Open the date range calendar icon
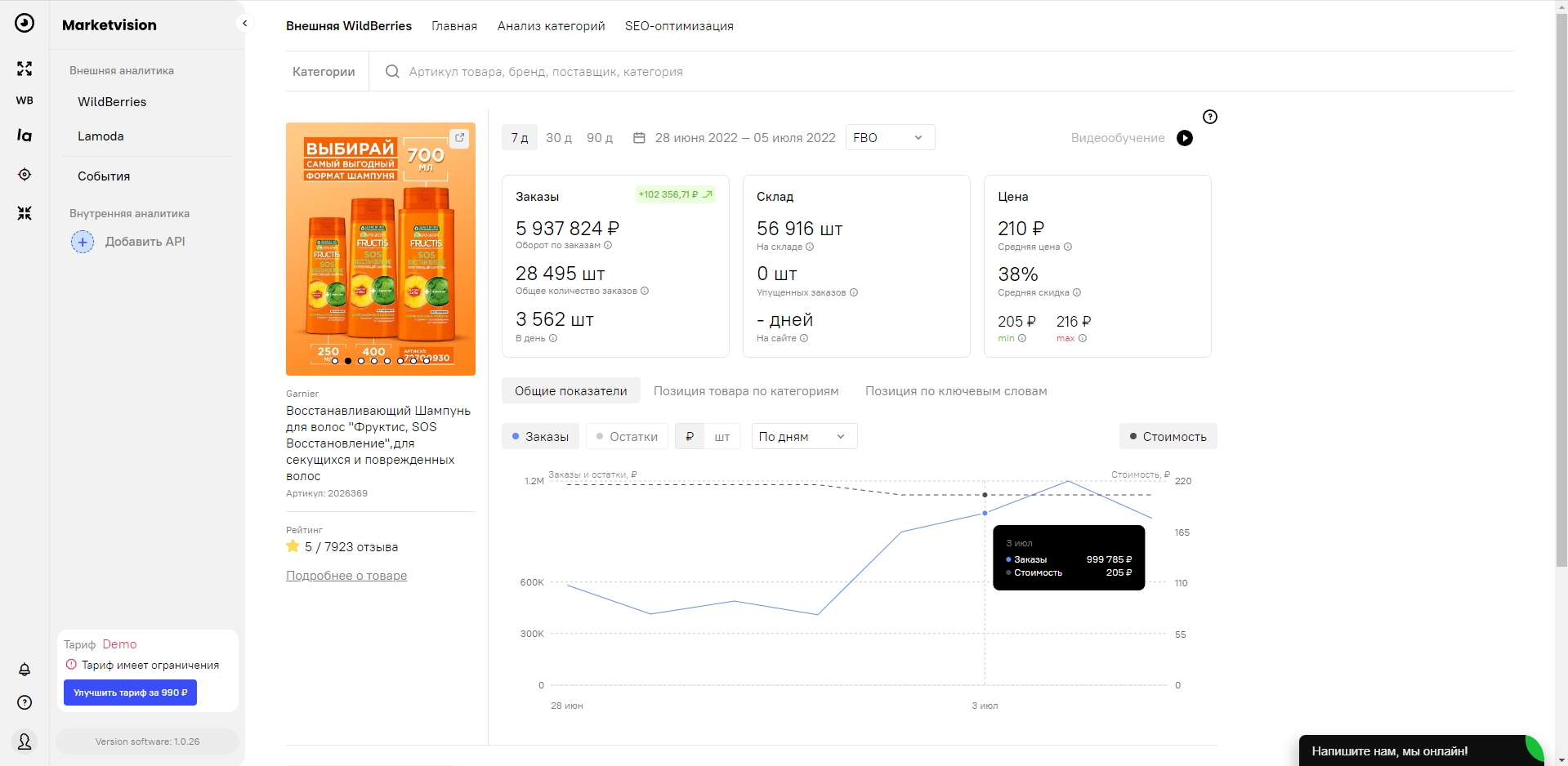Screen dimensions: 1568x766 (640, 138)
